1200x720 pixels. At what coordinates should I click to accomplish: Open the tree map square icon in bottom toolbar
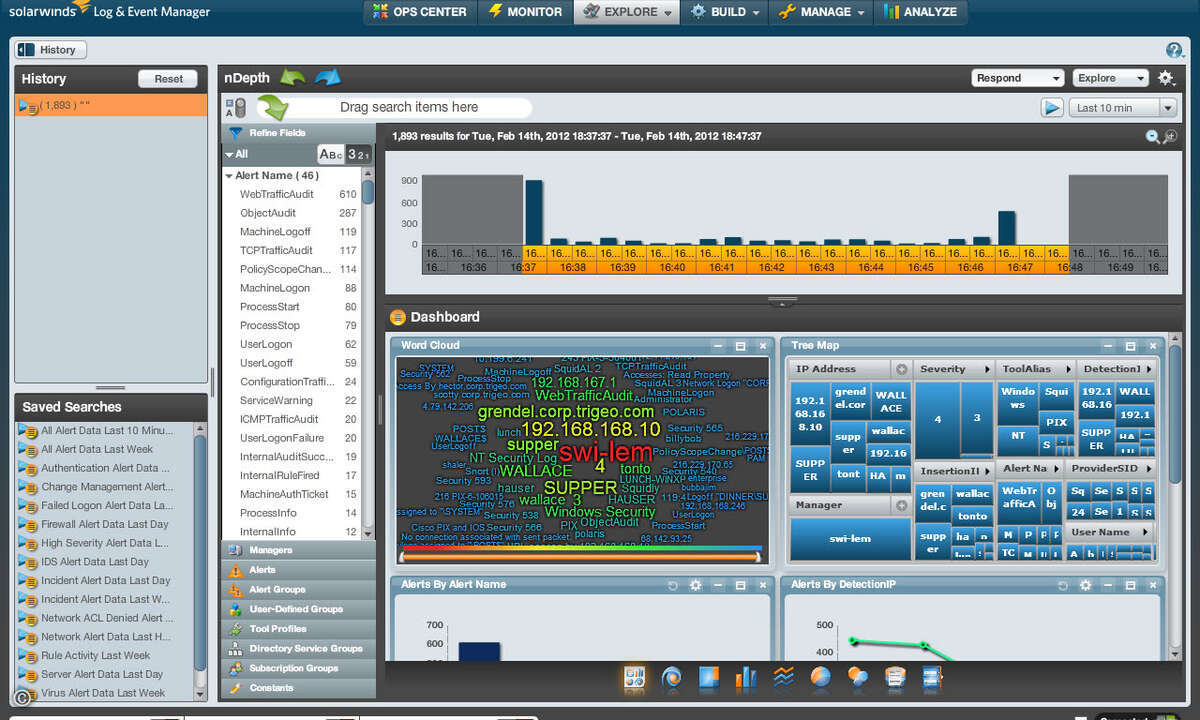click(709, 679)
